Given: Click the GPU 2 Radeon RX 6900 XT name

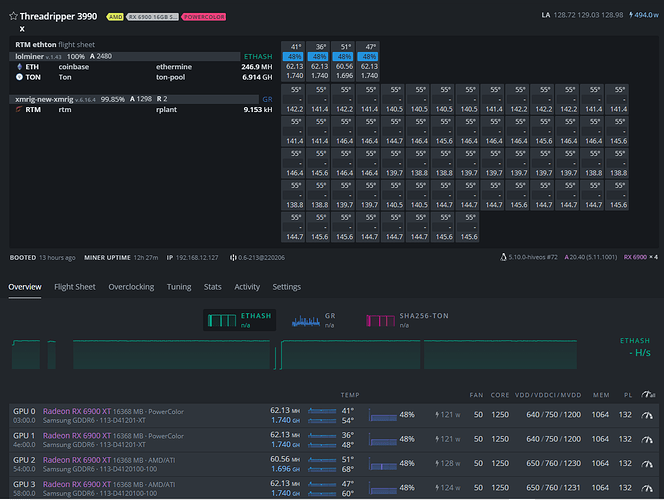Looking at the screenshot, I should tap(77, 460).
